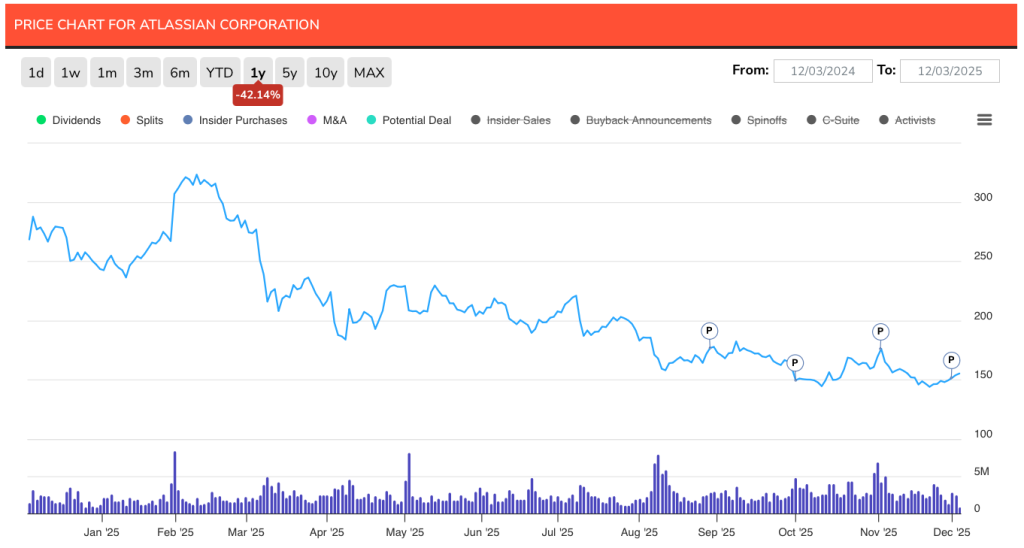Show the 5y price range
The height and width of the screenshot is (548, 1024).
[289, 73]
